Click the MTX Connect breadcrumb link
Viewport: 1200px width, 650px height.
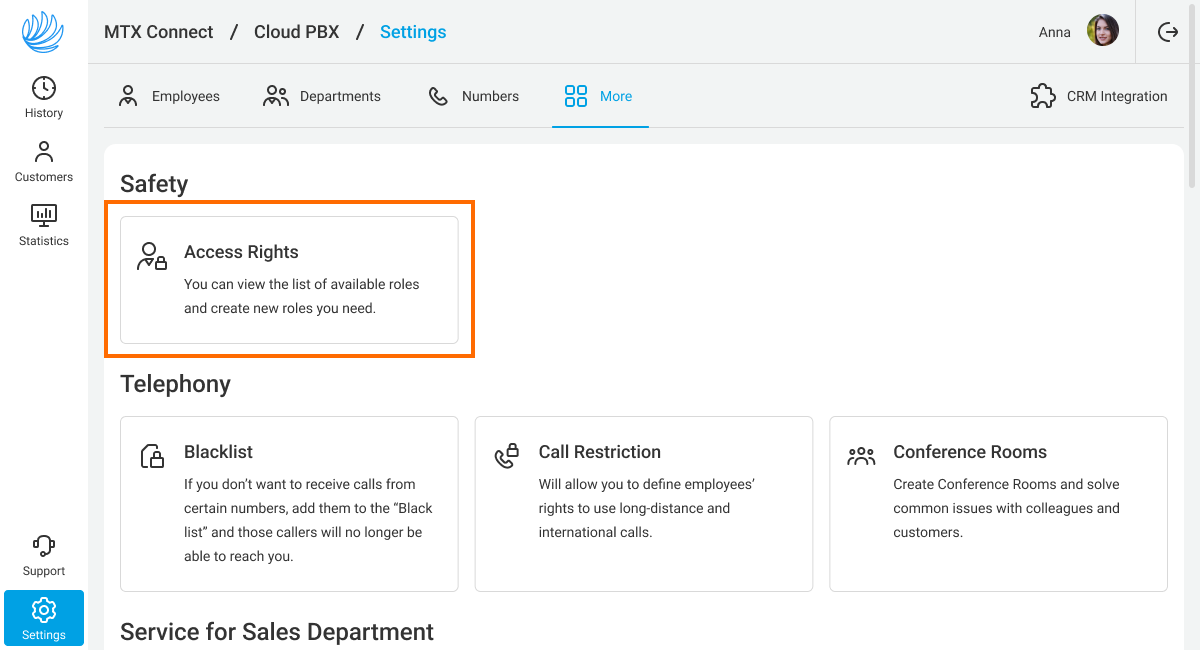point(159,32)
